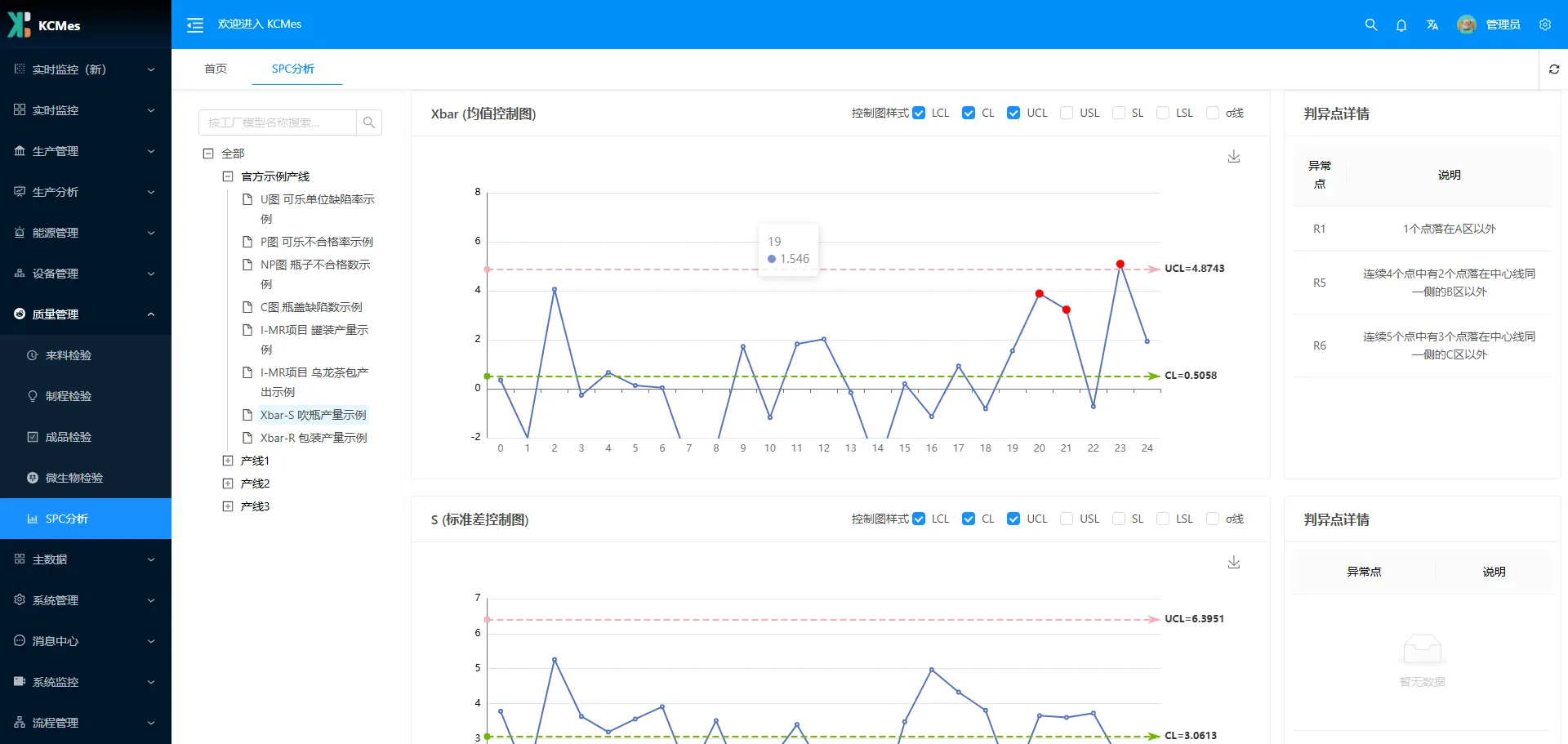
Task: Download the S chart image
Action: coord(1234,563)
